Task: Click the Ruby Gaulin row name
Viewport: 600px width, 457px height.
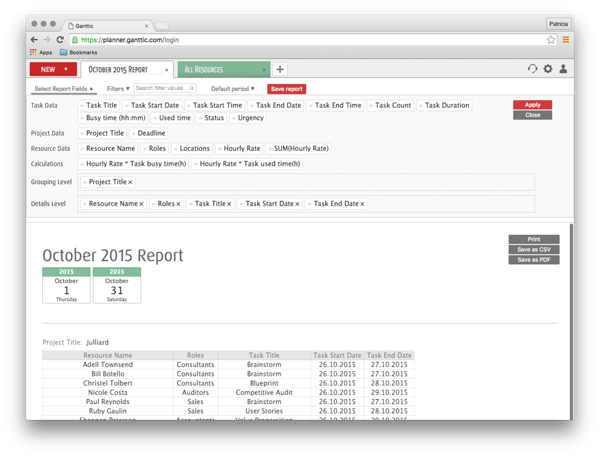Action: [x=108, y=411]
